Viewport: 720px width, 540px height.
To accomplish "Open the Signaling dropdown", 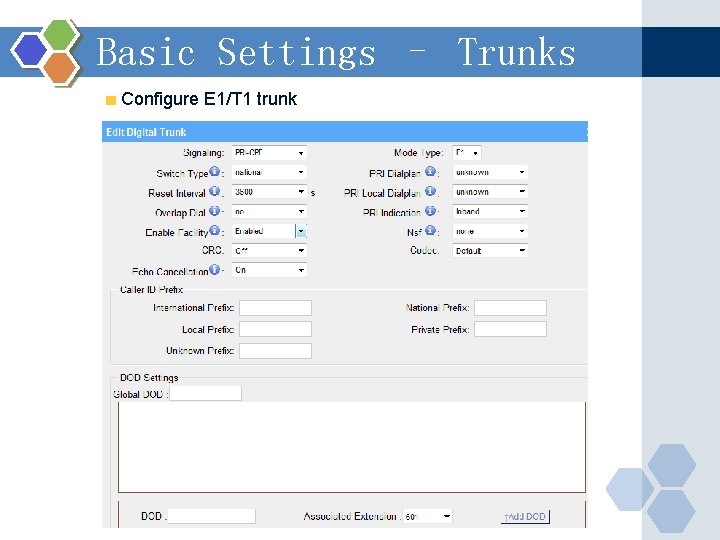I will [x=269, y=152].
